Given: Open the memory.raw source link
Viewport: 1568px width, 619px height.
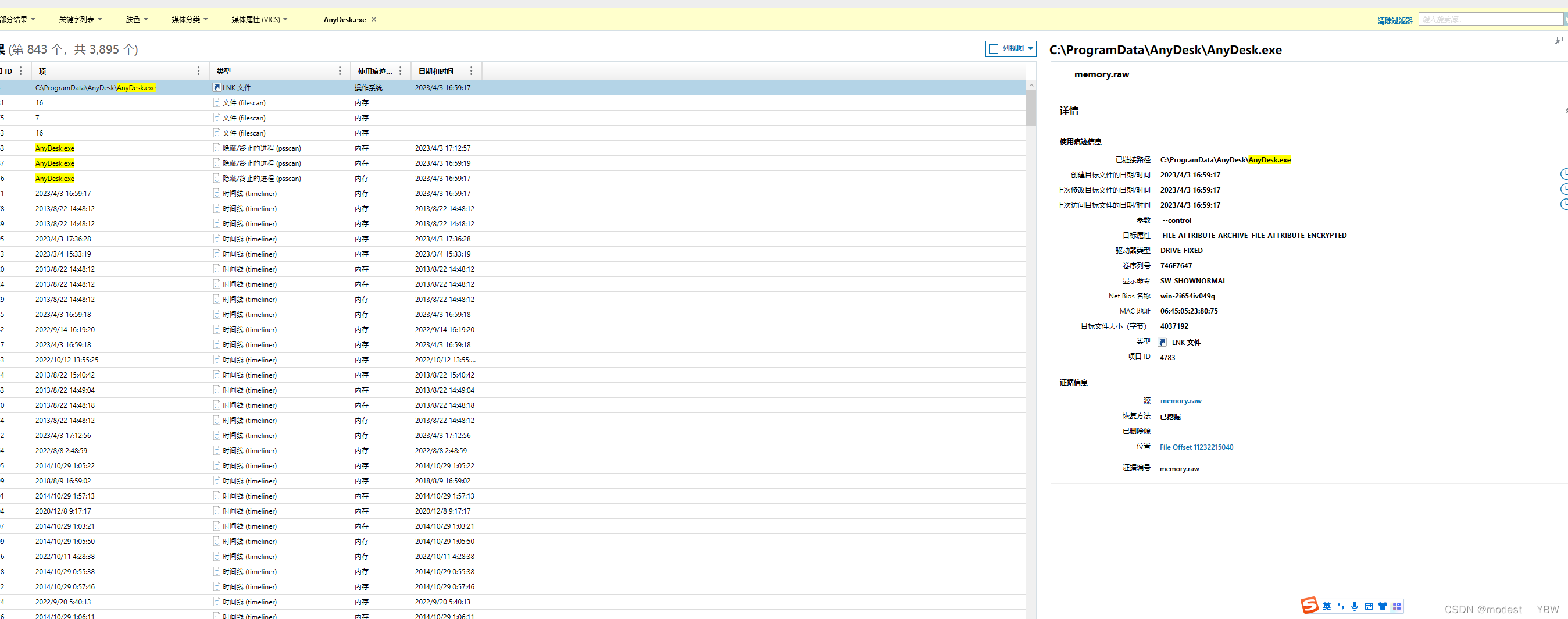Looking at the screenshot, I should coord(1180,401).
